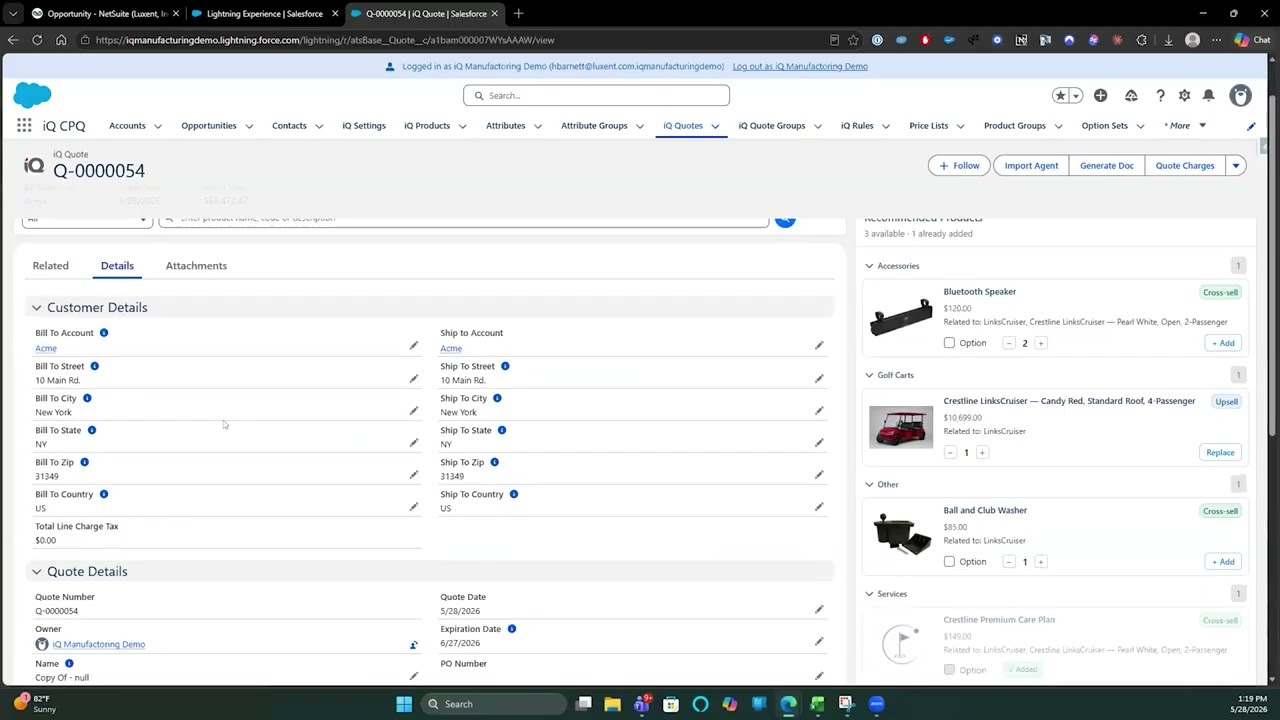Show info for Bill To Account
The width and height of the screenshot is (1280, 720).
[104, 333]
